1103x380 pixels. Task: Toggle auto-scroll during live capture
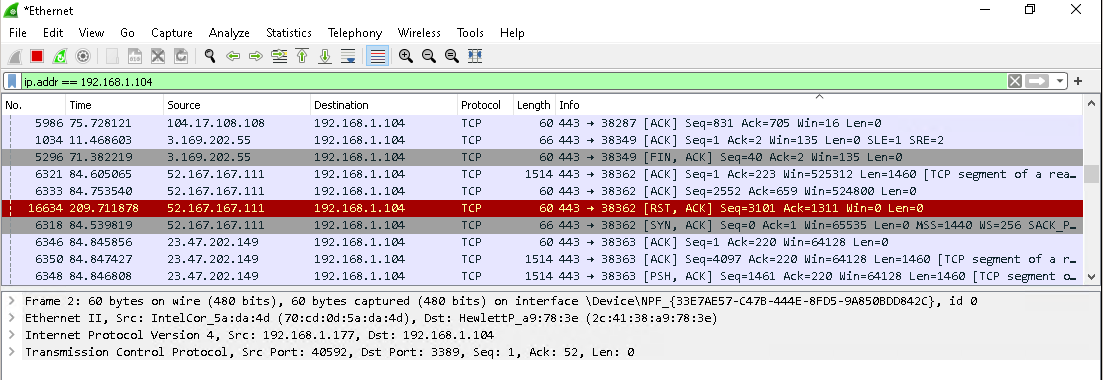coord(348,56)
